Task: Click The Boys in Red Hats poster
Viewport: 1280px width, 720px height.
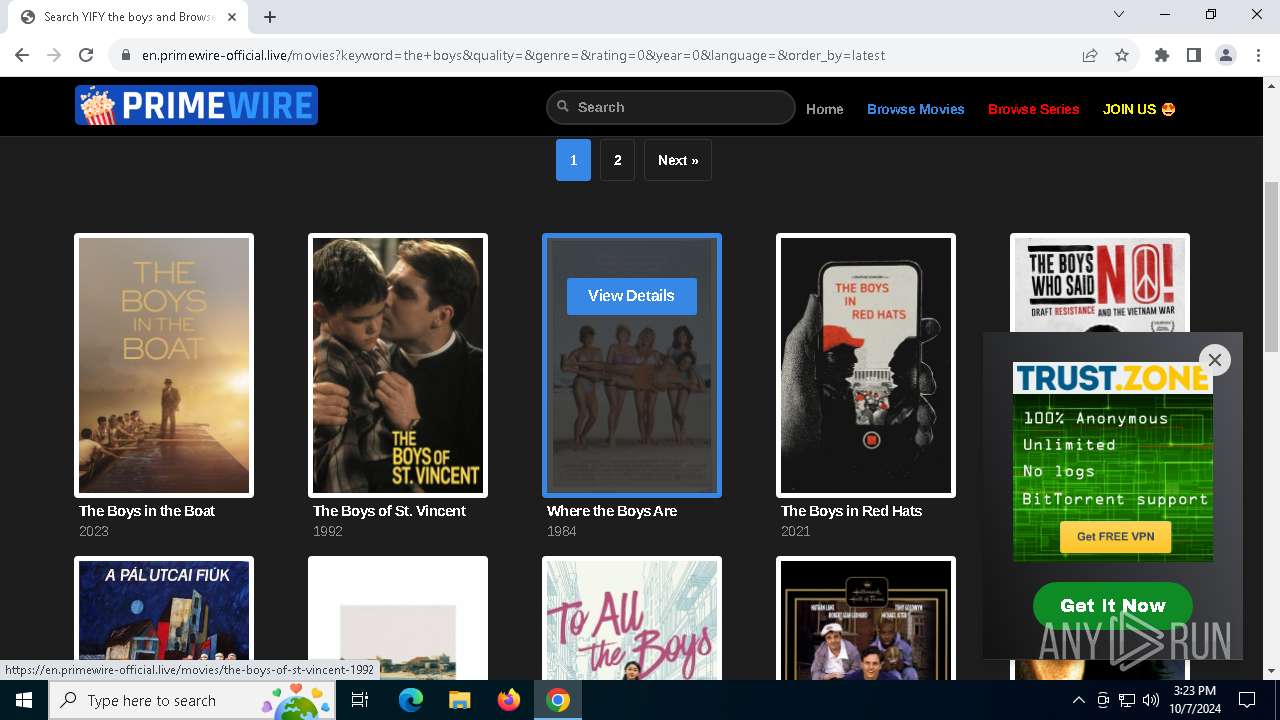Action: click(x=866, y=365)
